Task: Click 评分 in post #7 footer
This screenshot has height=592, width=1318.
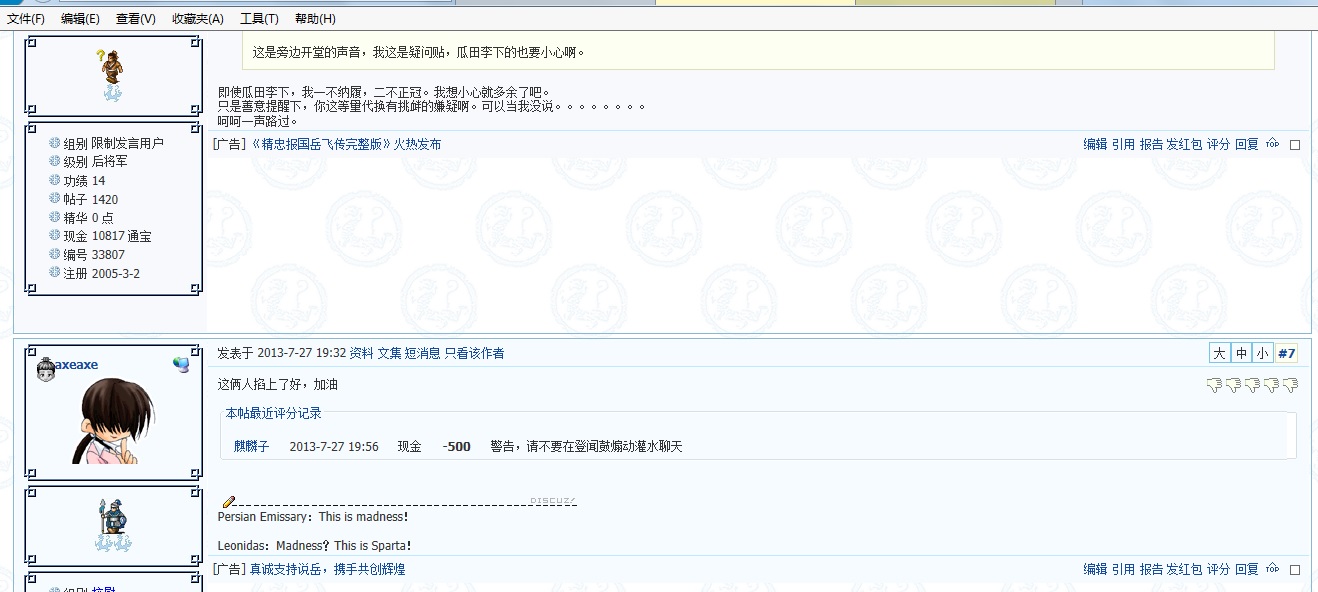Action: coord(1218,569)
